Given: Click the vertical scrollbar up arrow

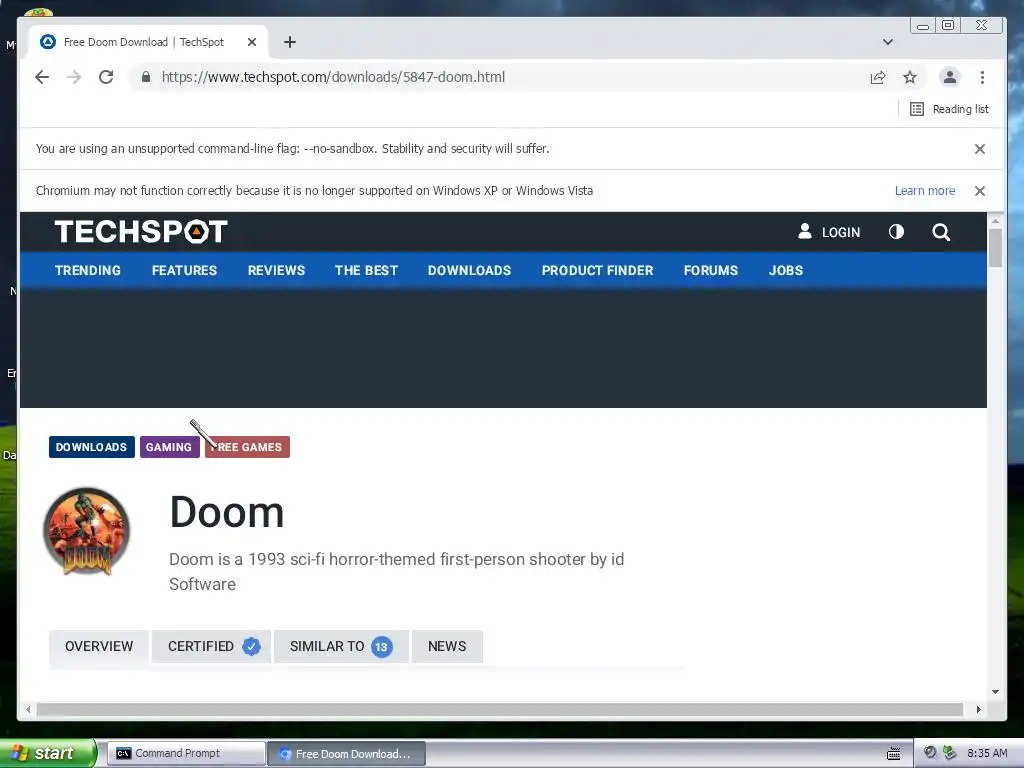Looking at the screenshot, I should (995, 221).
